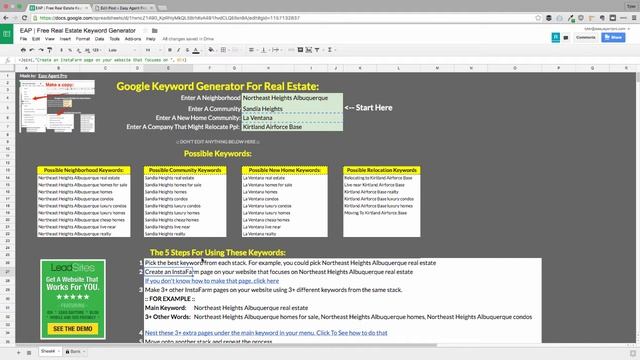Screen dimensions: 640x360
Task: Click the Easy Agent Pro link
Action: click(53, 76)
